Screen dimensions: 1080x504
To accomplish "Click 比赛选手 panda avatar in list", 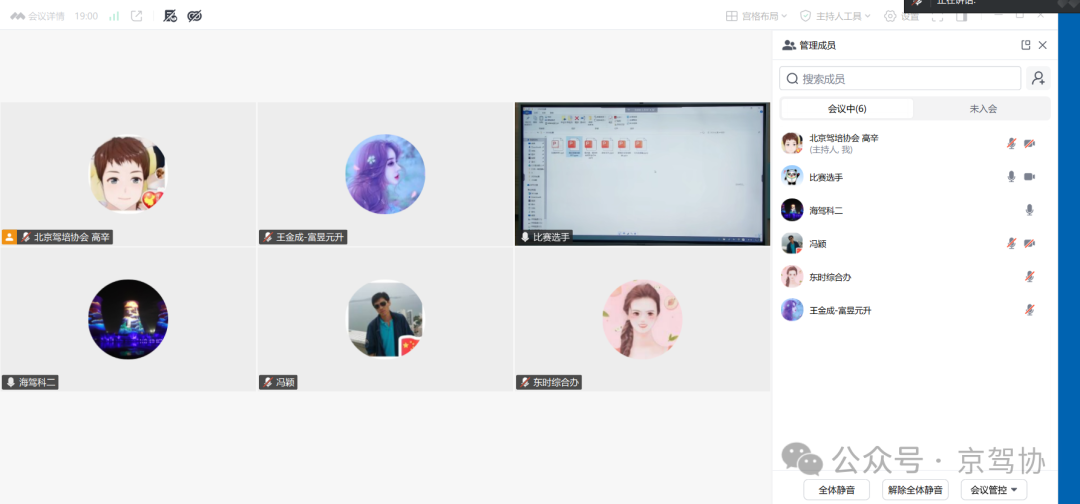I will pyautogui.click(x=792, y=176).
